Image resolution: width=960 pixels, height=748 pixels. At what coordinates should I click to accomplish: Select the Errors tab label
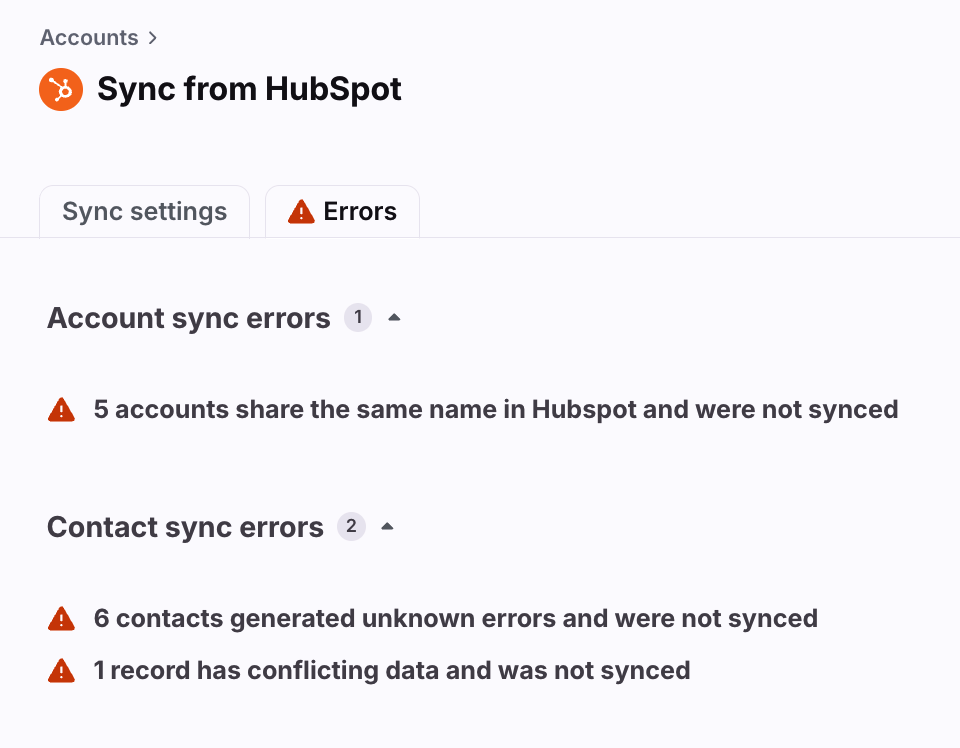coord(360,212)
